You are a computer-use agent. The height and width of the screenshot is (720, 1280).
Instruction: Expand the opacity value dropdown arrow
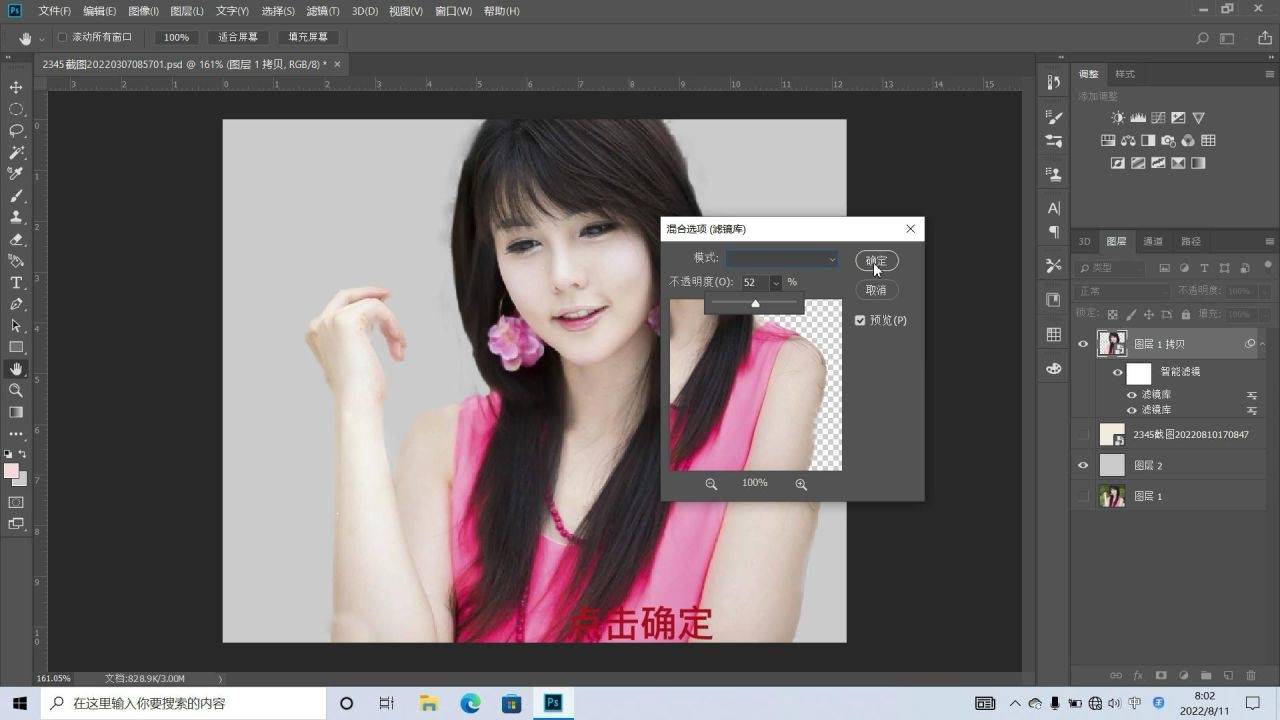(x=775, y=283)
